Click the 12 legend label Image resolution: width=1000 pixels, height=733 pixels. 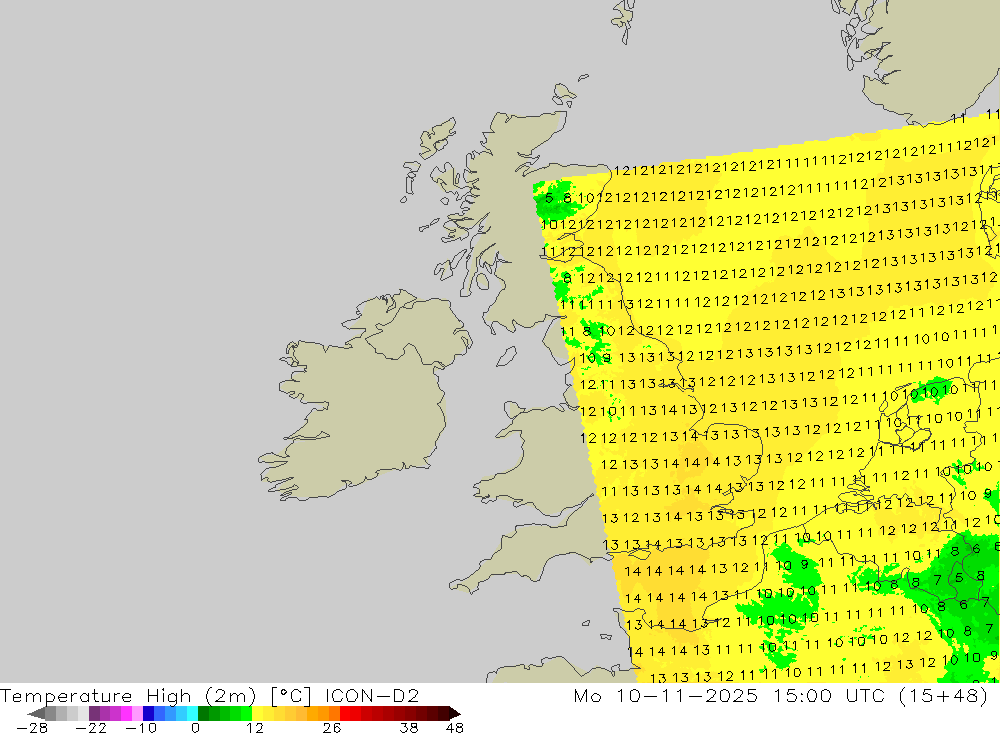tap(255, 728)
